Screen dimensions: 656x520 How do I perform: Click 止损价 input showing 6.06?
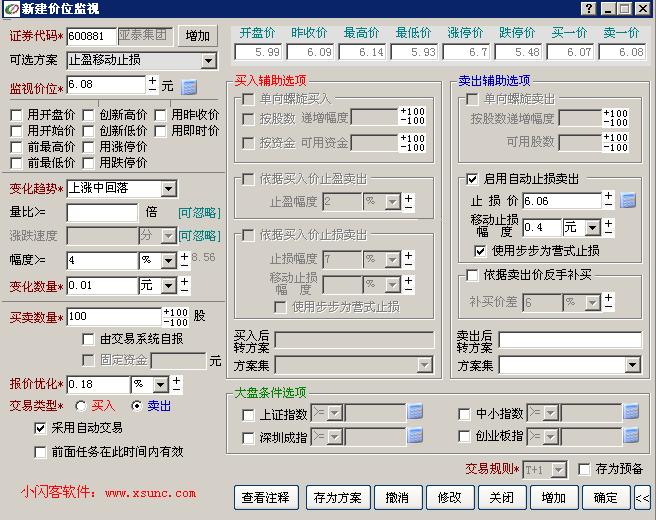click(562, 201)
